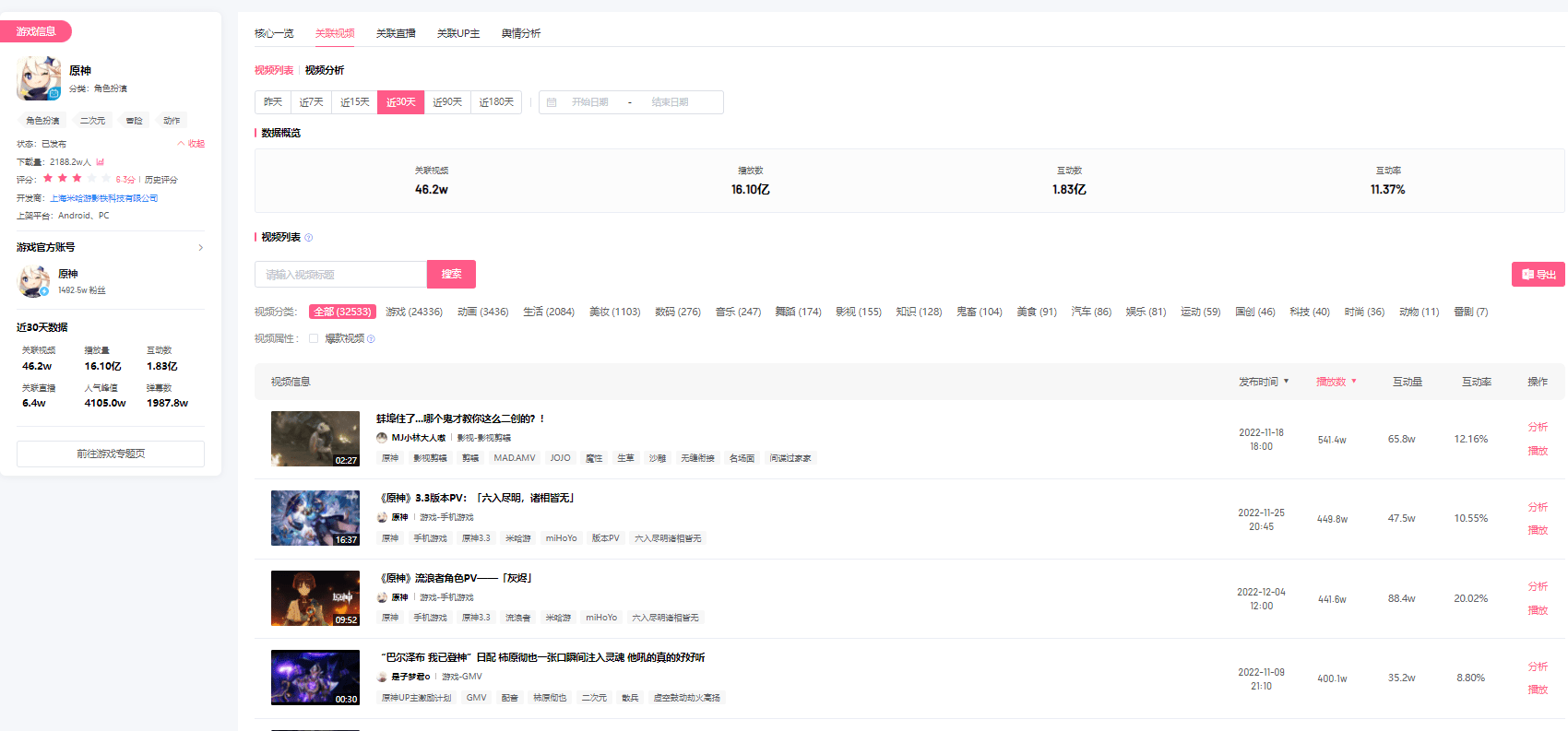Click the download trend chart icon beside 下载量
1568x731 pixels.
point(100,162)
